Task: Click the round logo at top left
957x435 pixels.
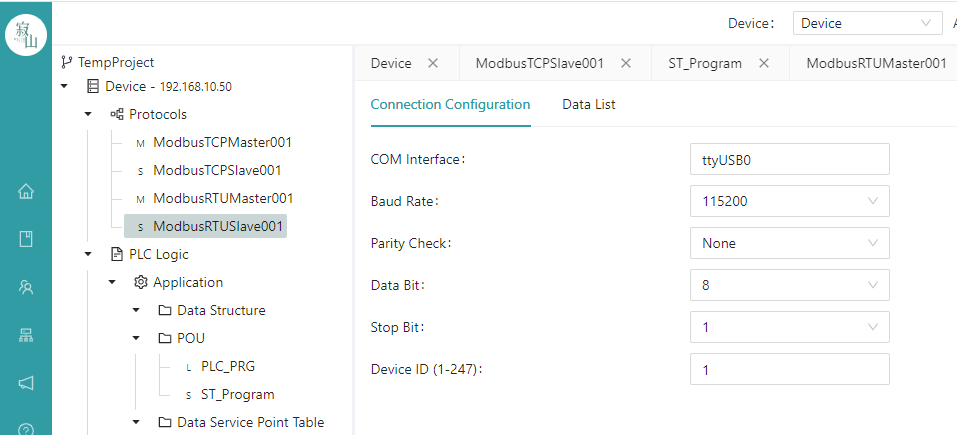Action: pyautogui.click(x=26, y=35)
